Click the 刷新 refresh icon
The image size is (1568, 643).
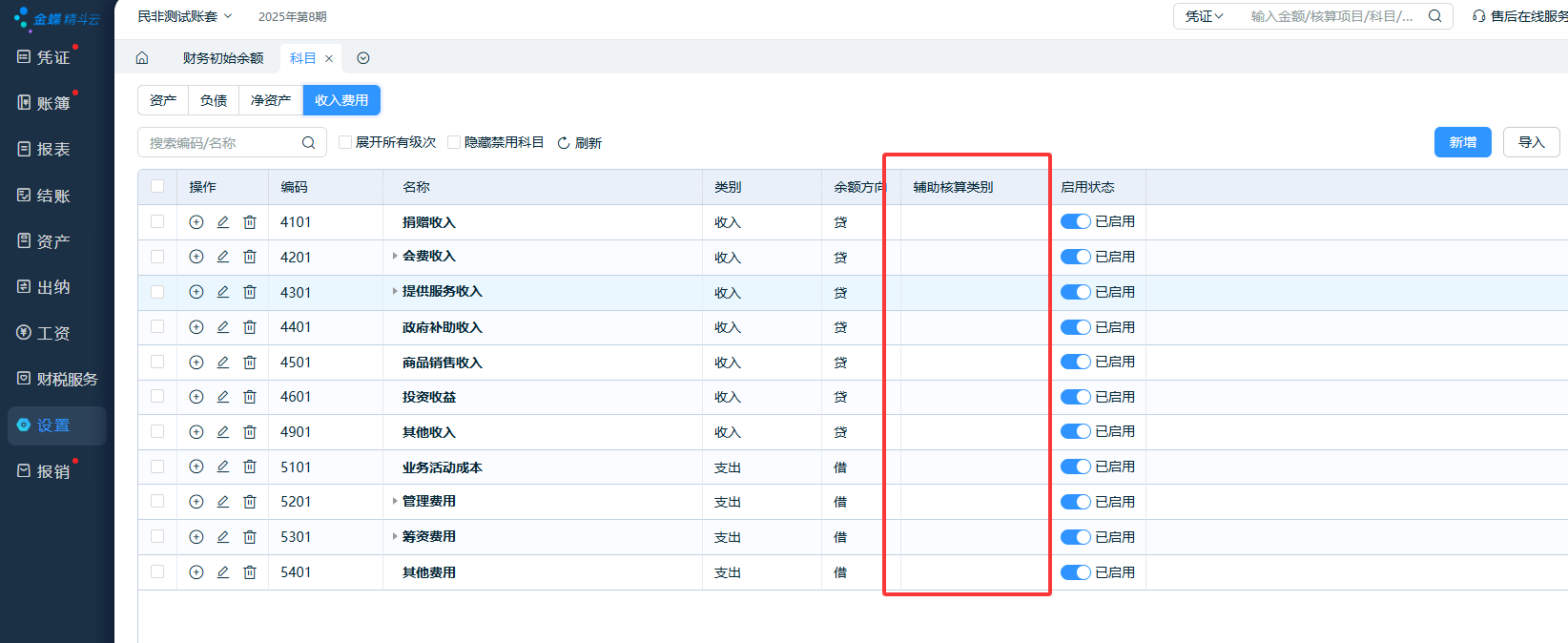[x=564, y=143]
